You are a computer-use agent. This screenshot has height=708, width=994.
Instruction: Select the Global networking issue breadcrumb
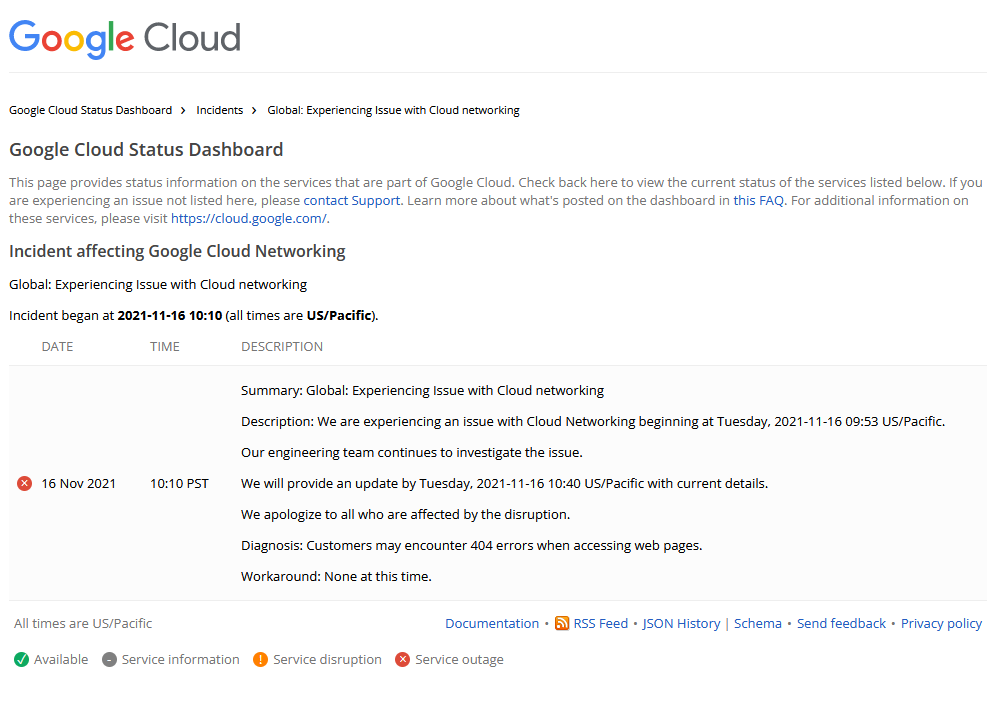pyautogui.click(x=394, y=110)
